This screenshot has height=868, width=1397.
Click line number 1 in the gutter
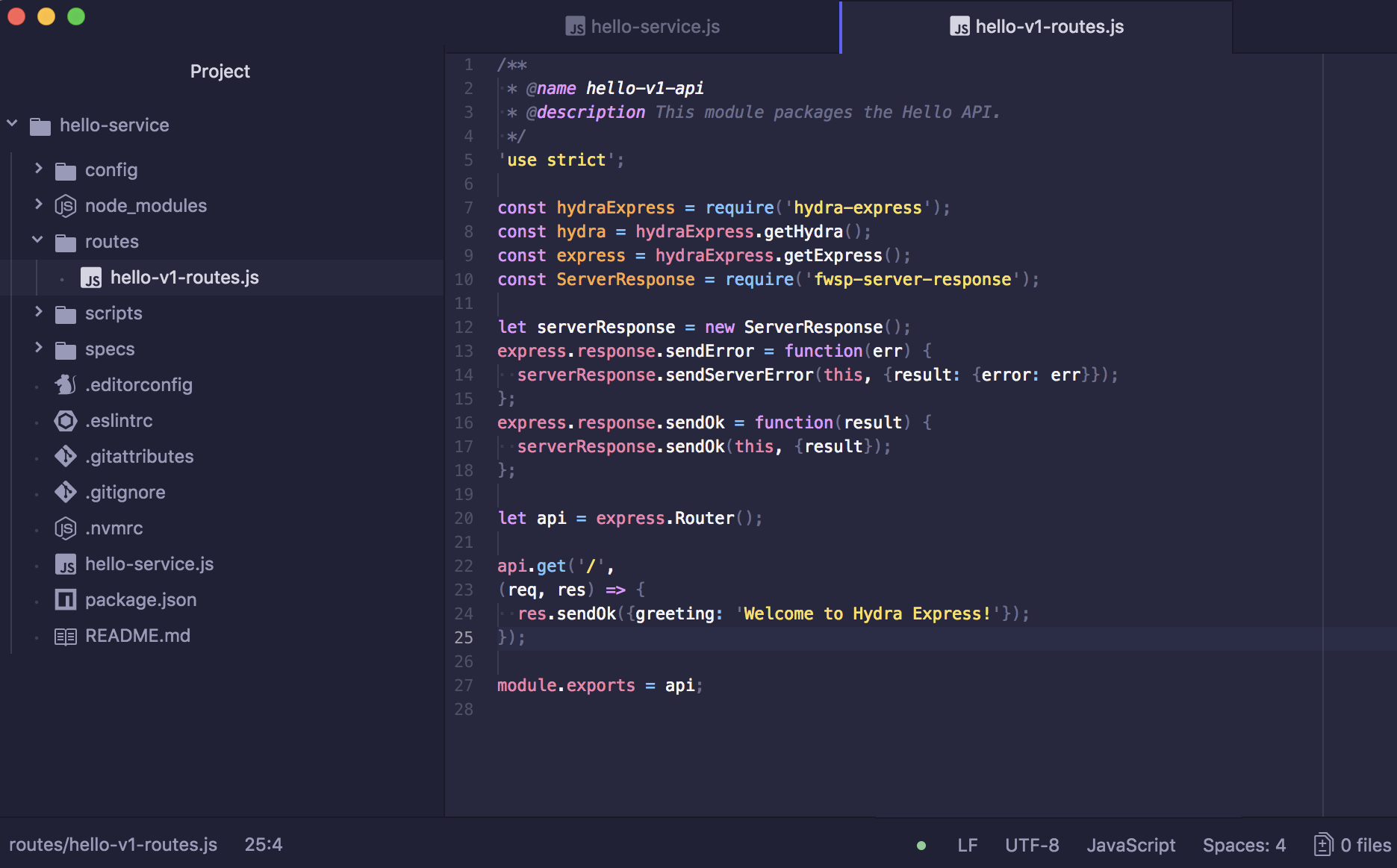(468, 65)
